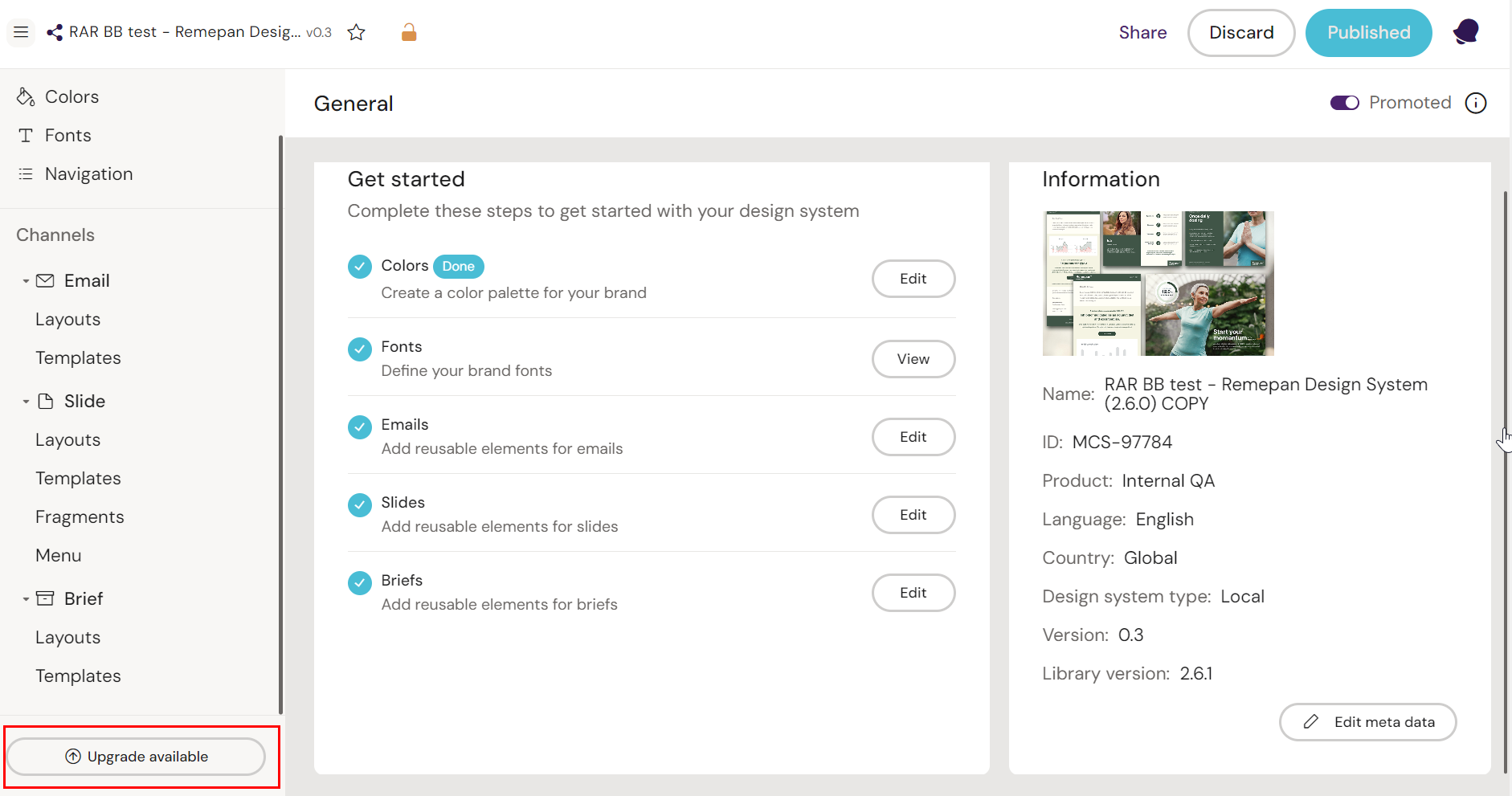The height and width of the screenshot is (796, 1512).
Task: Open the user avatar profile
Action: [x=1465, y=32]
